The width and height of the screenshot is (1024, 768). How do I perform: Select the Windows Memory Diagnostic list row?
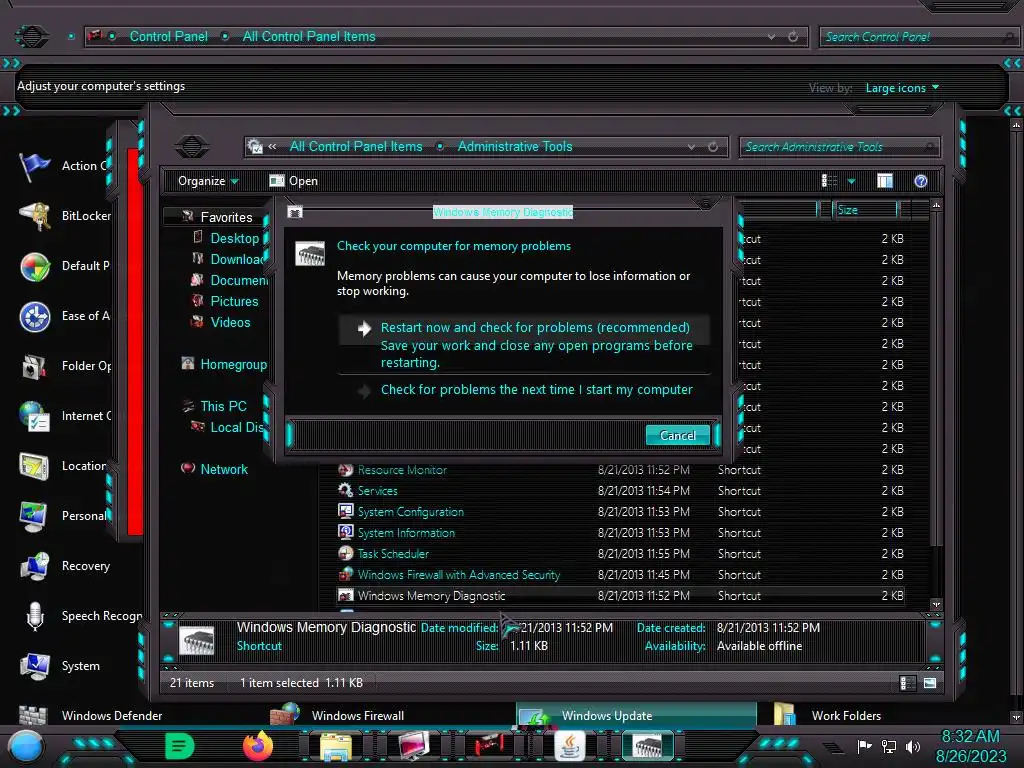620,596
